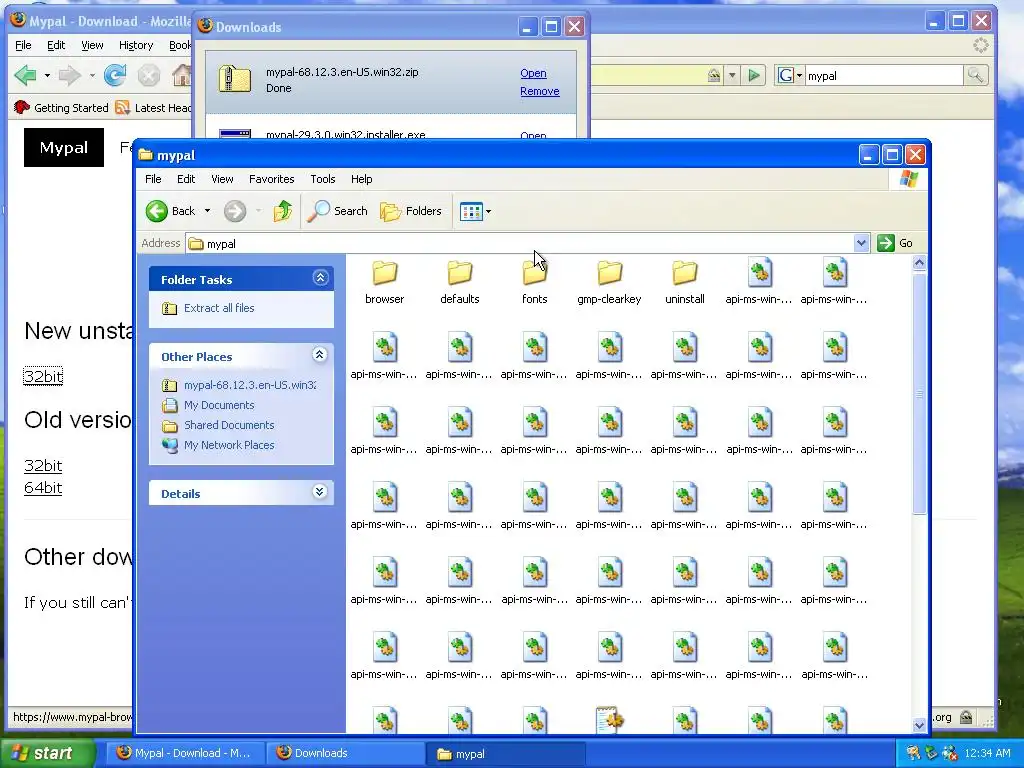Click the Go button beside address bar
This screenshot has width=1024, height=768.
(895, 243)
